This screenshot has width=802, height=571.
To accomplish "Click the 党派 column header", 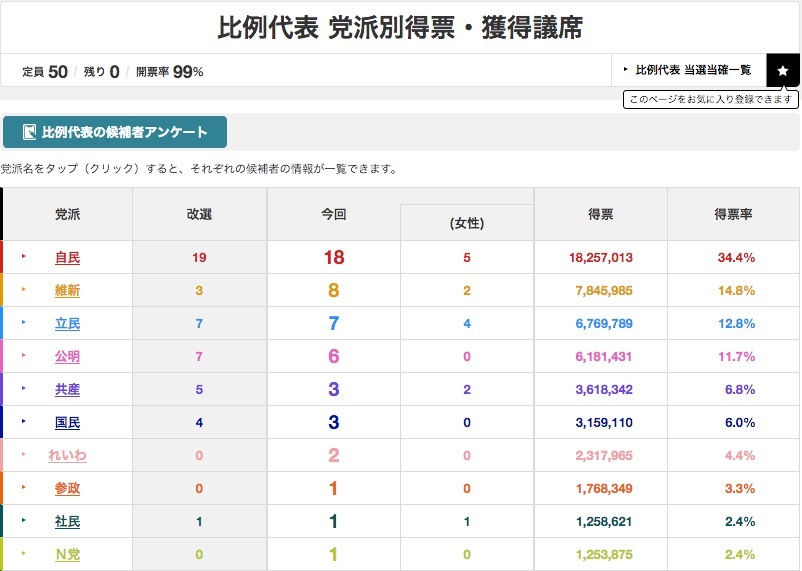I will point(68,214).
